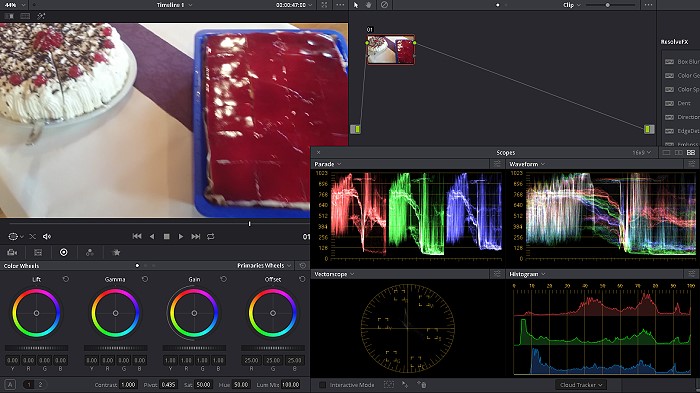The width and height of the screenshot is (700, 393).
Task: Click the image wipe icon above viewer
Action: point(9,16)
